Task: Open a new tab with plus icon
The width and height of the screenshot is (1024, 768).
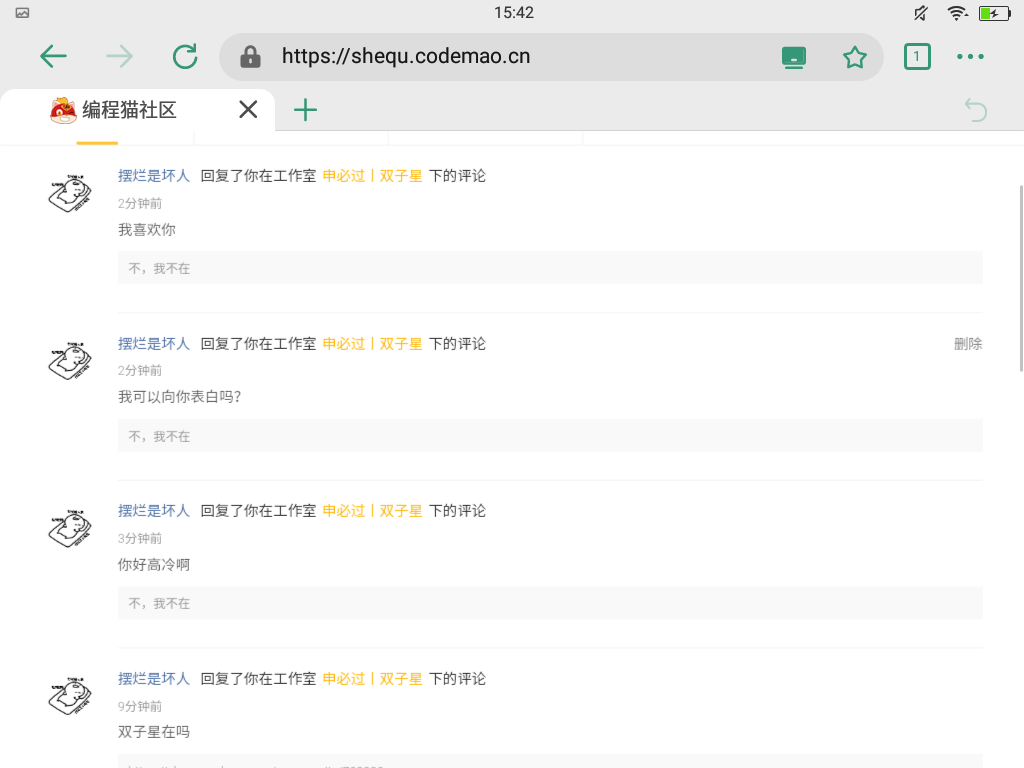Action: click(305, 110)
